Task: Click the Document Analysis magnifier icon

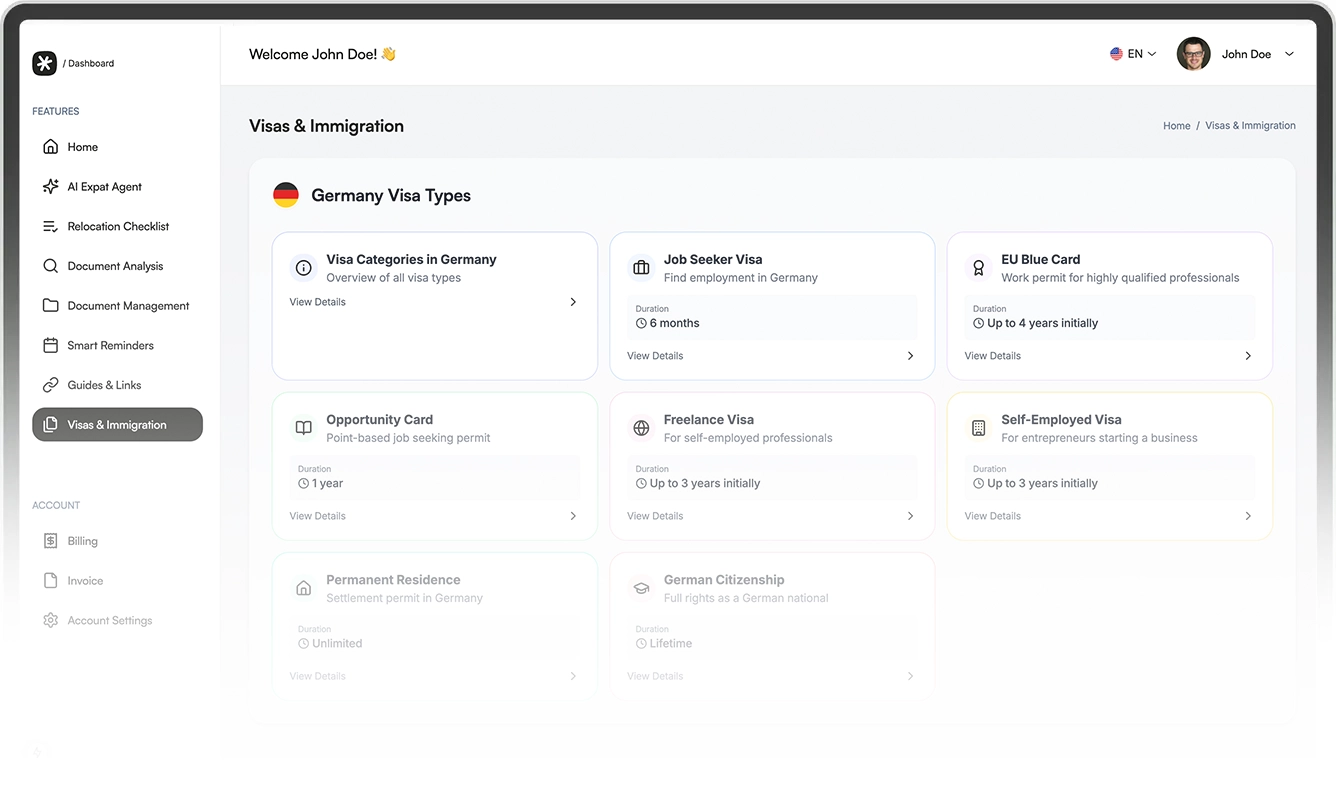Action: [50, 266]
